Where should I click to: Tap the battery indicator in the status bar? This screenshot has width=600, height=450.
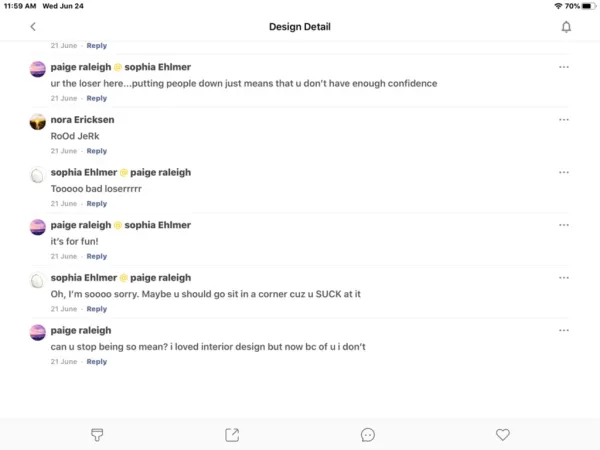(585, 6)
